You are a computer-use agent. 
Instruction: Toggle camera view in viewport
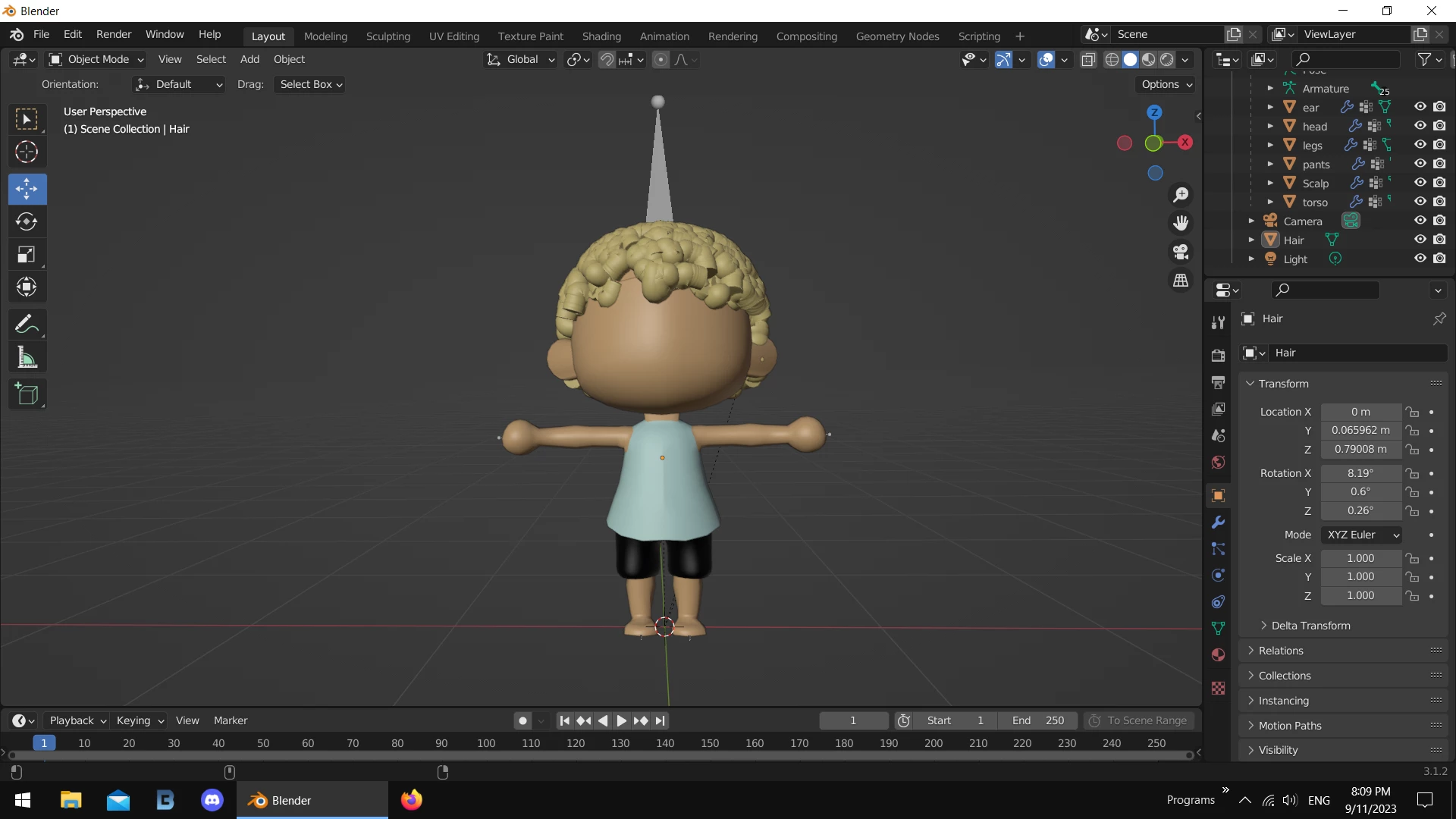click(x=1181, y=252)
